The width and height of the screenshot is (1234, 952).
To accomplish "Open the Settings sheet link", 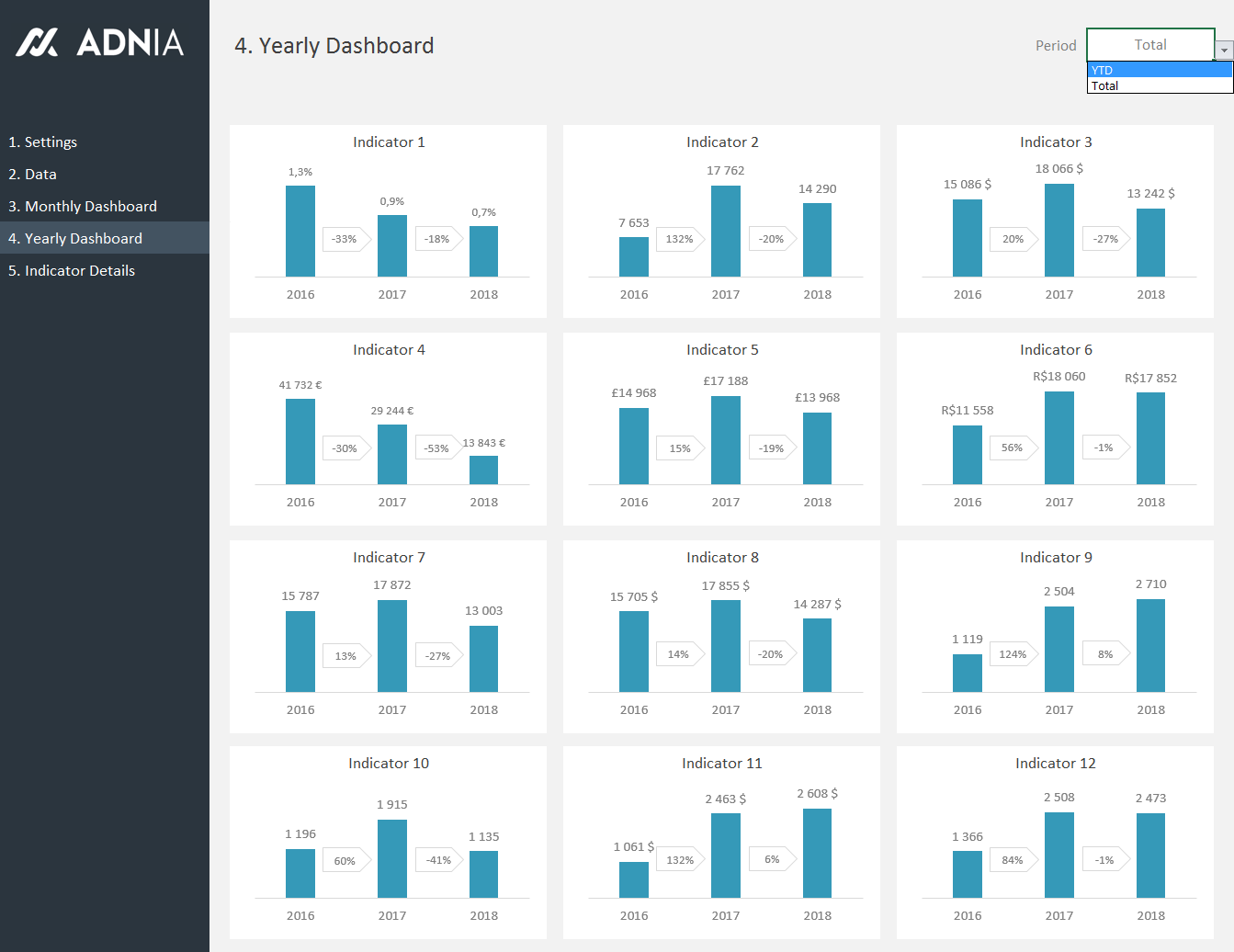I will click(x=42, y=142).
